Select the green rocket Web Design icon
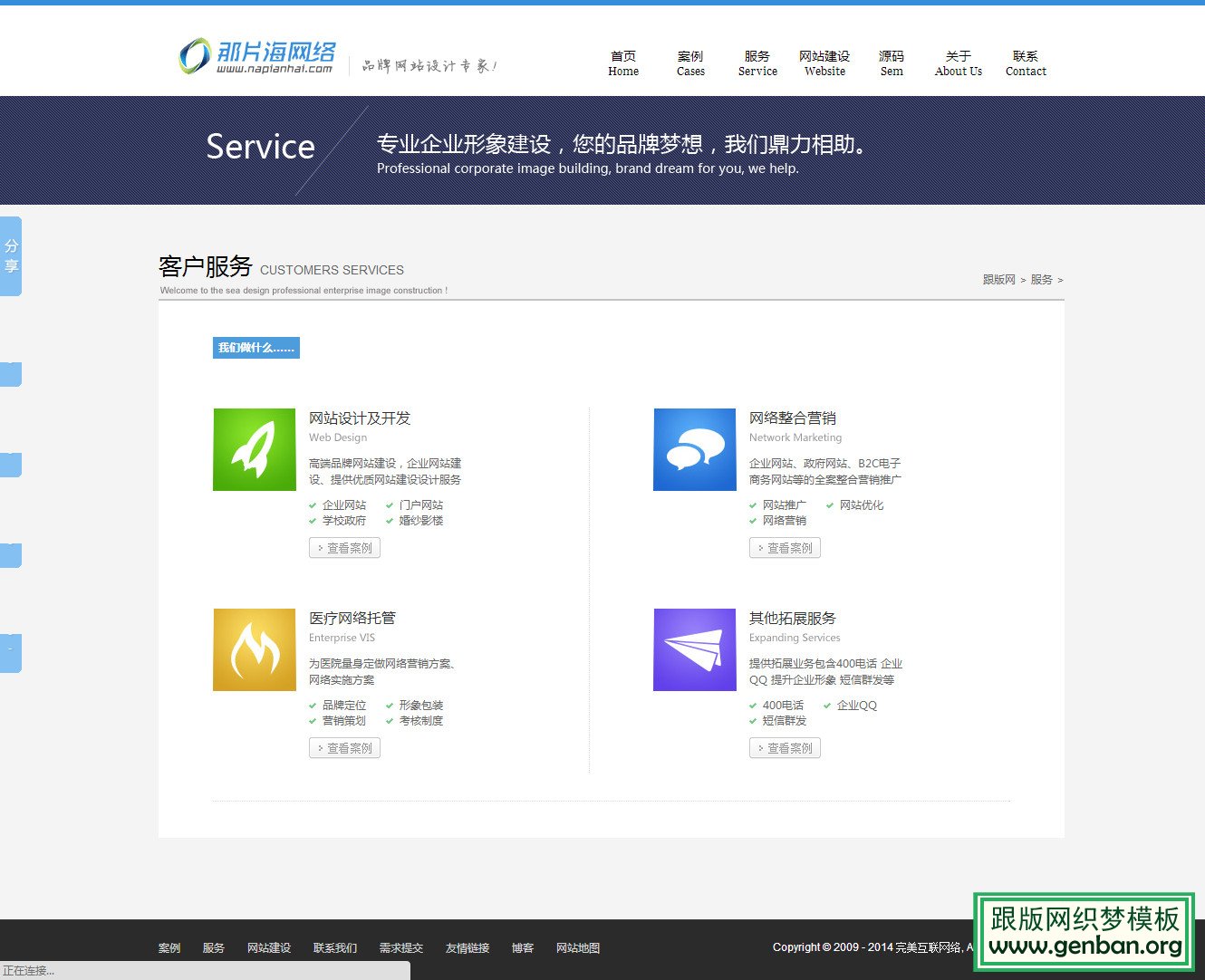The height and width of the screenshot is (980, 1205). (255, 449)
